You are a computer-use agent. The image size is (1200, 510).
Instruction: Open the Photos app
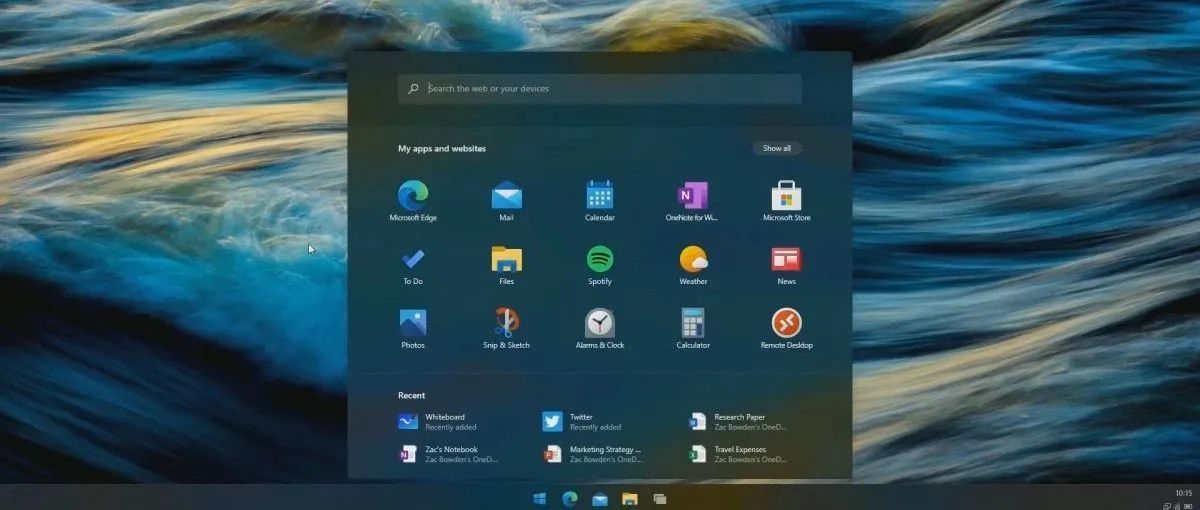point(413,329)
